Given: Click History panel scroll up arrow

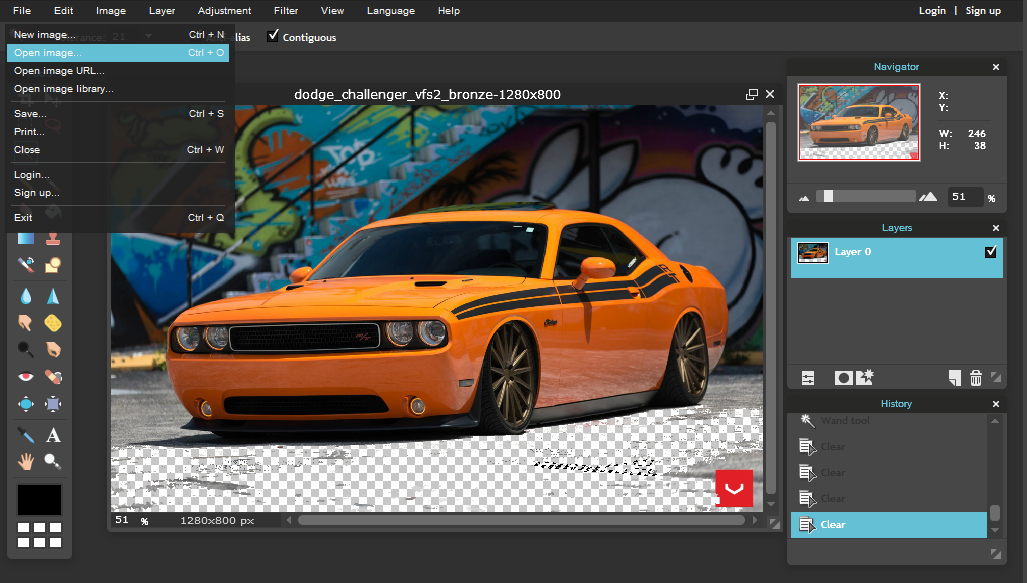Looking at the screenshot, I should (x=995, y=421).
